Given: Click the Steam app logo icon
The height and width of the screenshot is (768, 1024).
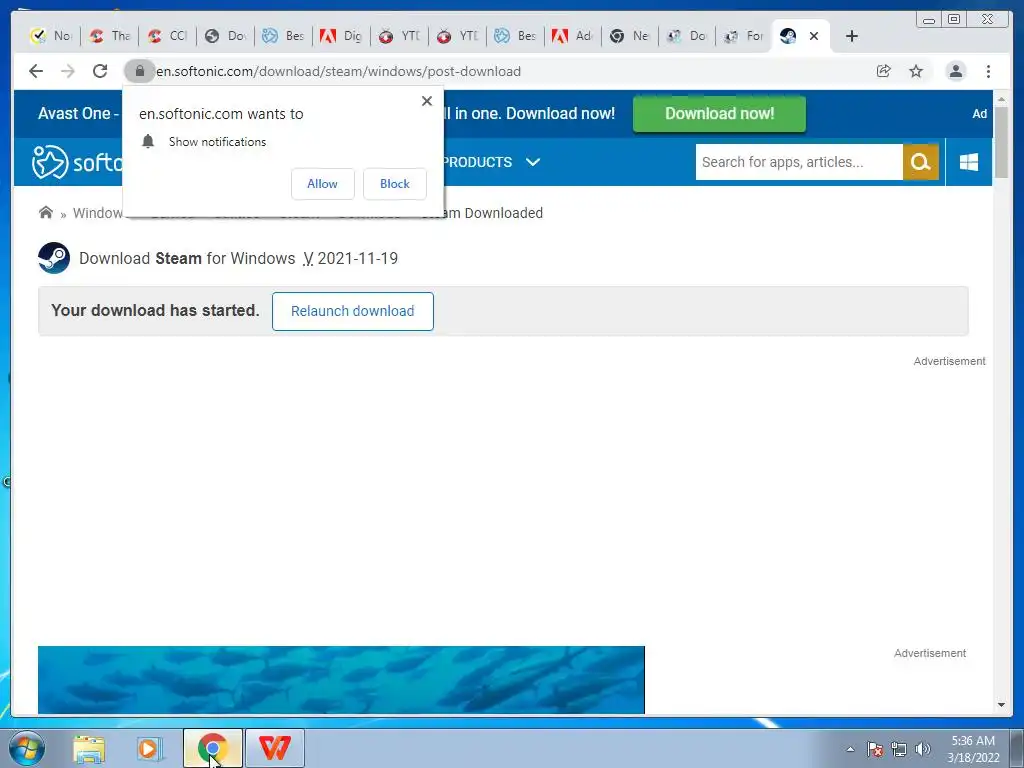Looking at the screenshot, I should tap(54, 258).
